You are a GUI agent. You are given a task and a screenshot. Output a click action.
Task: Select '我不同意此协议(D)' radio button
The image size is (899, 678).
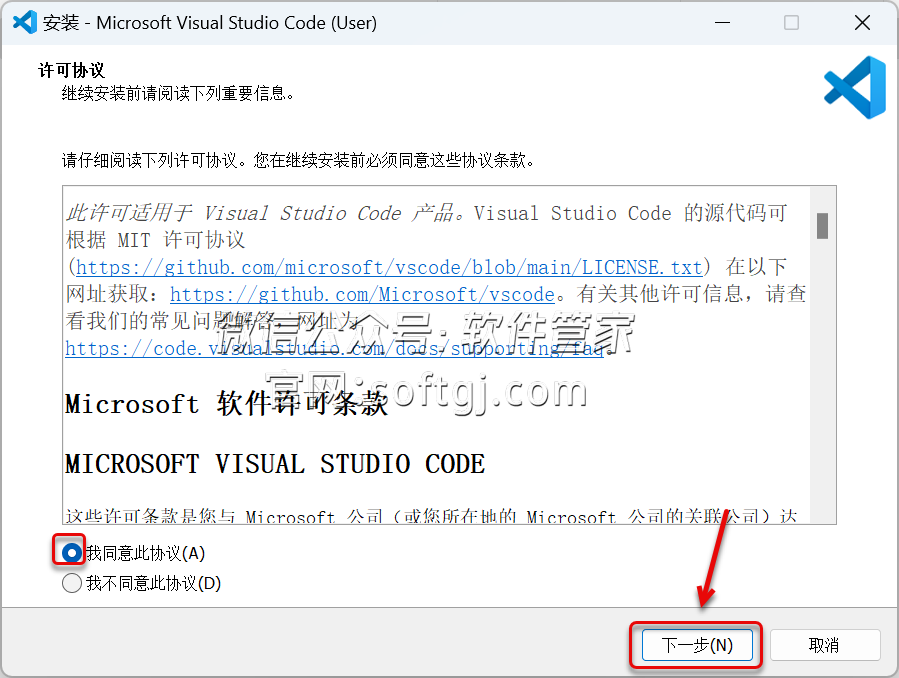72,583
